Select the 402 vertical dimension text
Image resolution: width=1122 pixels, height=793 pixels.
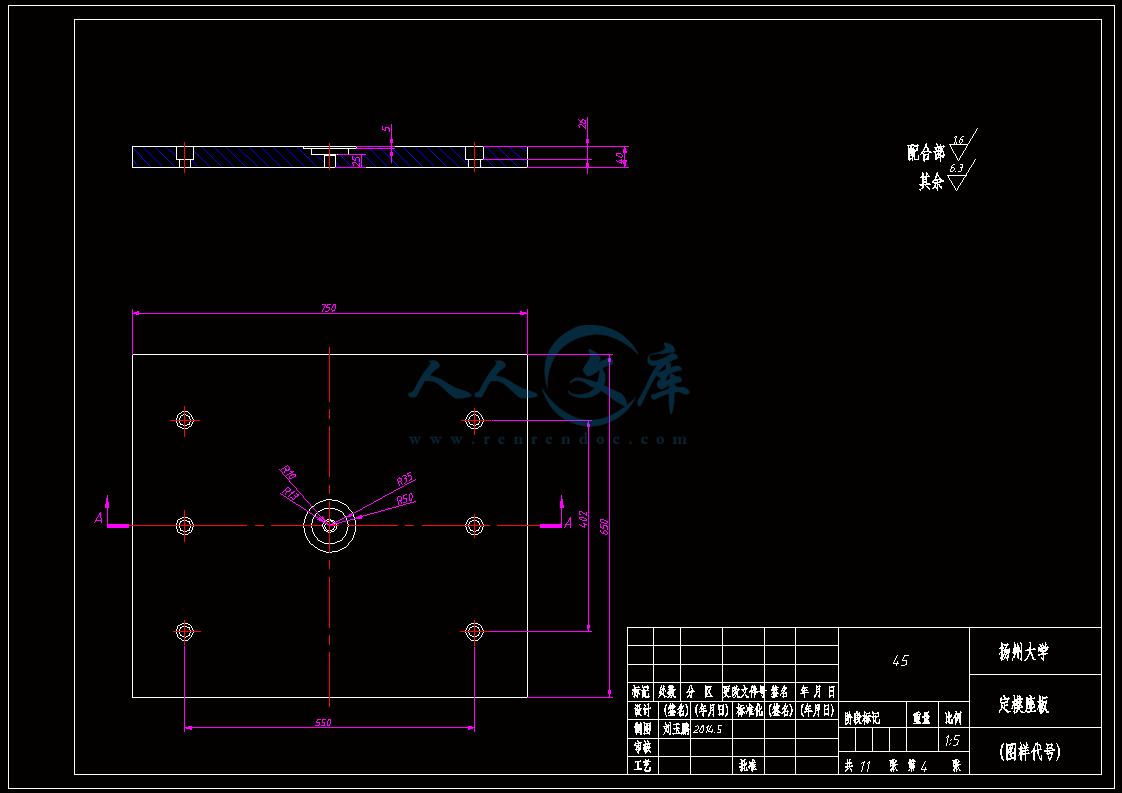[x=582, y=519]
